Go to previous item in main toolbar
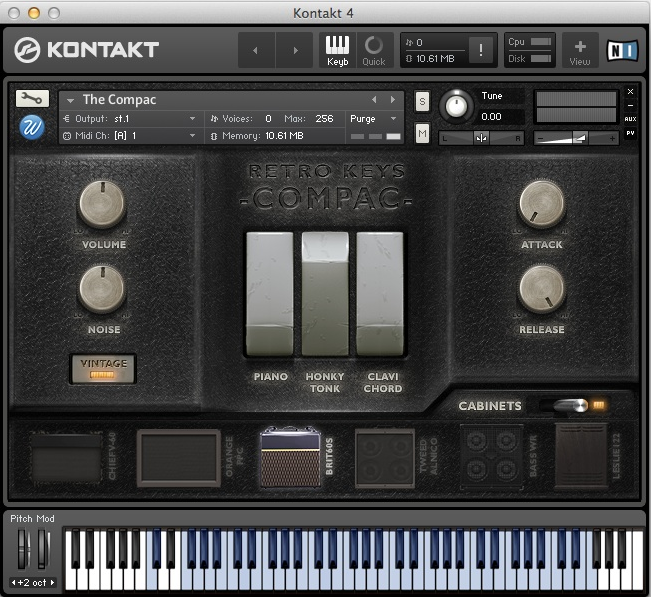This screenshot has width=651, height=597. point(256,50)
